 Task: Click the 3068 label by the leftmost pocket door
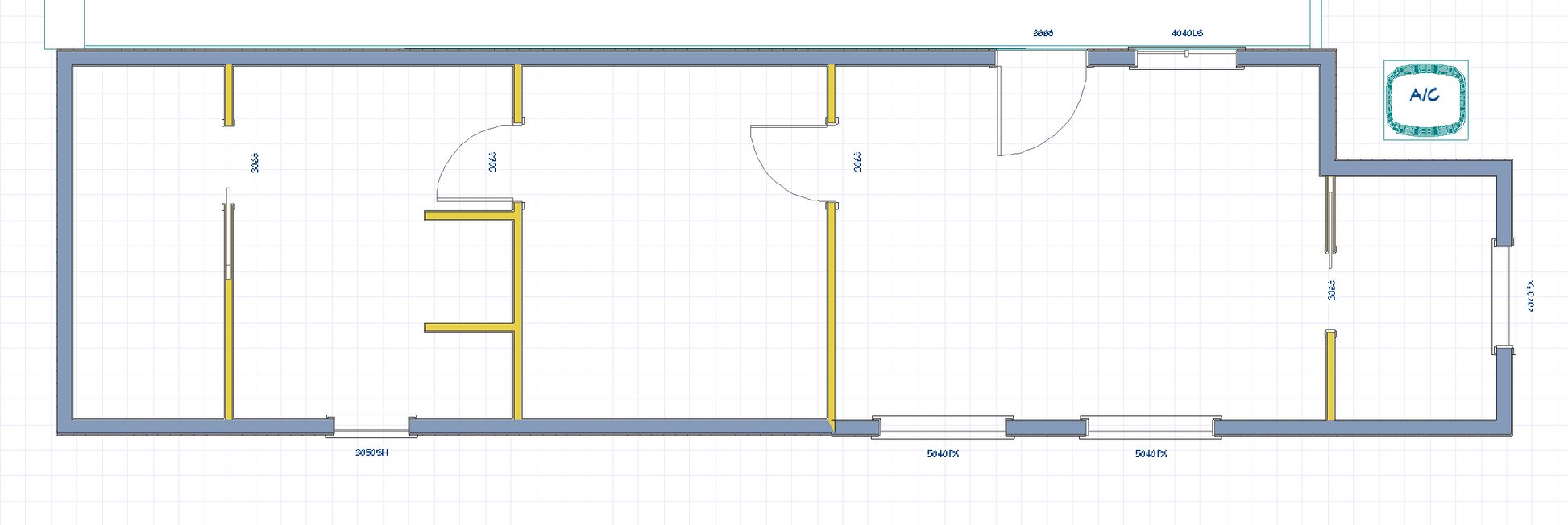click(x=255, y=163)
